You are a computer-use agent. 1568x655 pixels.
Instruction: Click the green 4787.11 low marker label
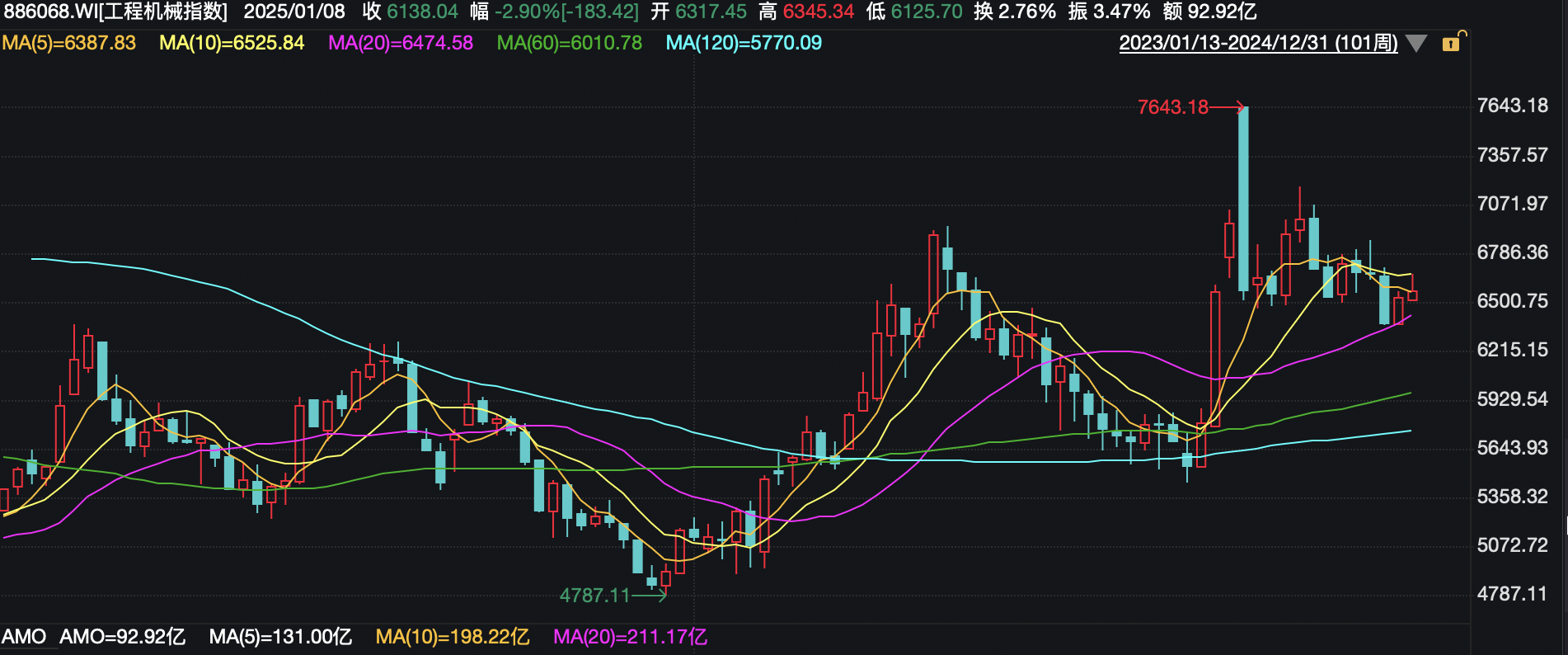pyautogui.click(x=594, y=596)
